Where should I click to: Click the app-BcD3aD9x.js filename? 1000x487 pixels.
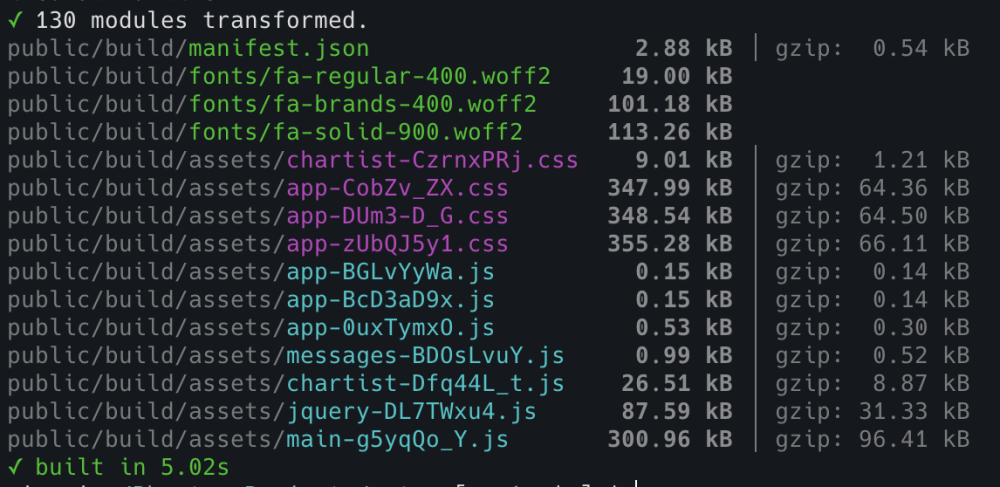tap(390, 299)
